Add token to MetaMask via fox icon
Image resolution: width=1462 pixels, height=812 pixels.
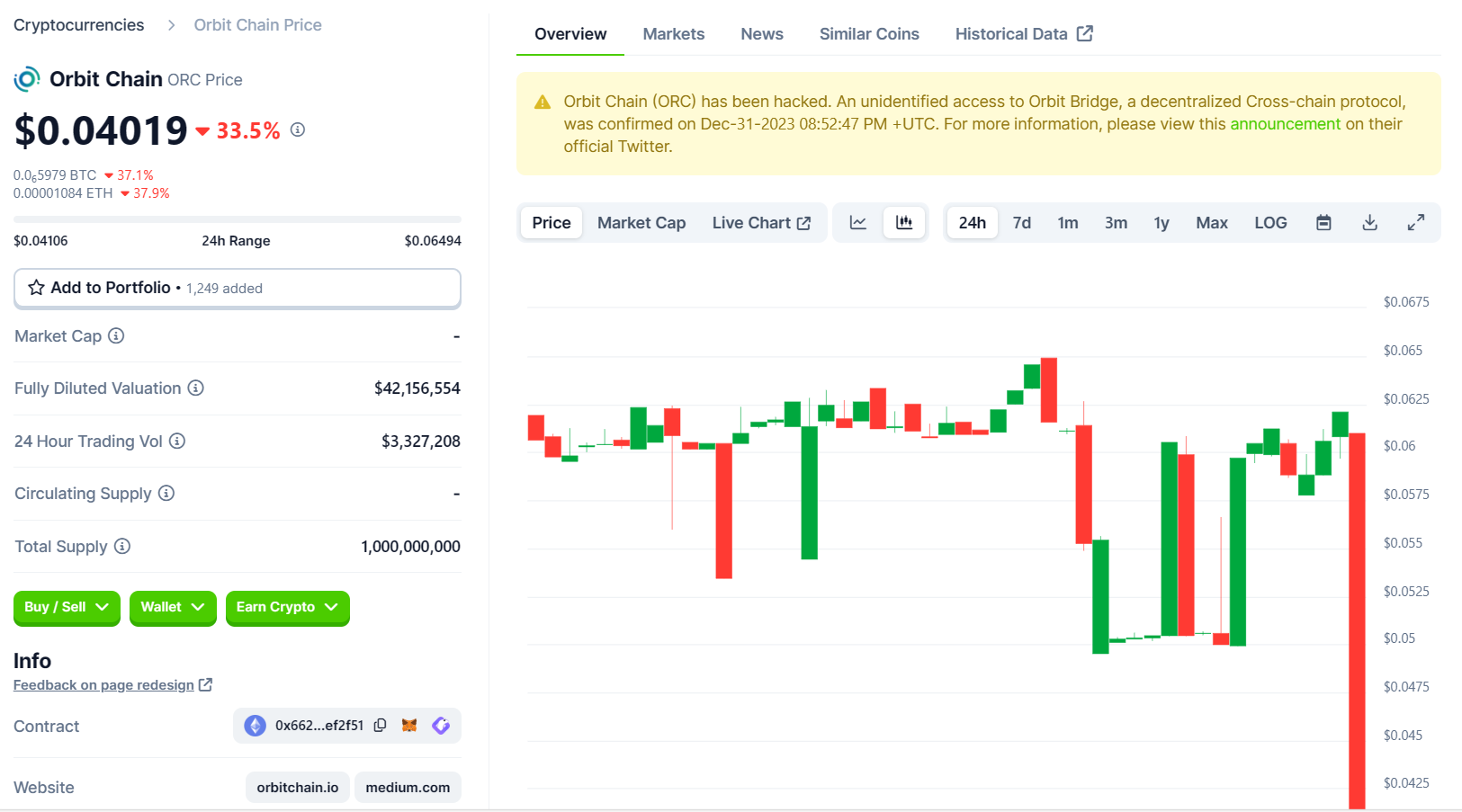(x=409, y=726)
